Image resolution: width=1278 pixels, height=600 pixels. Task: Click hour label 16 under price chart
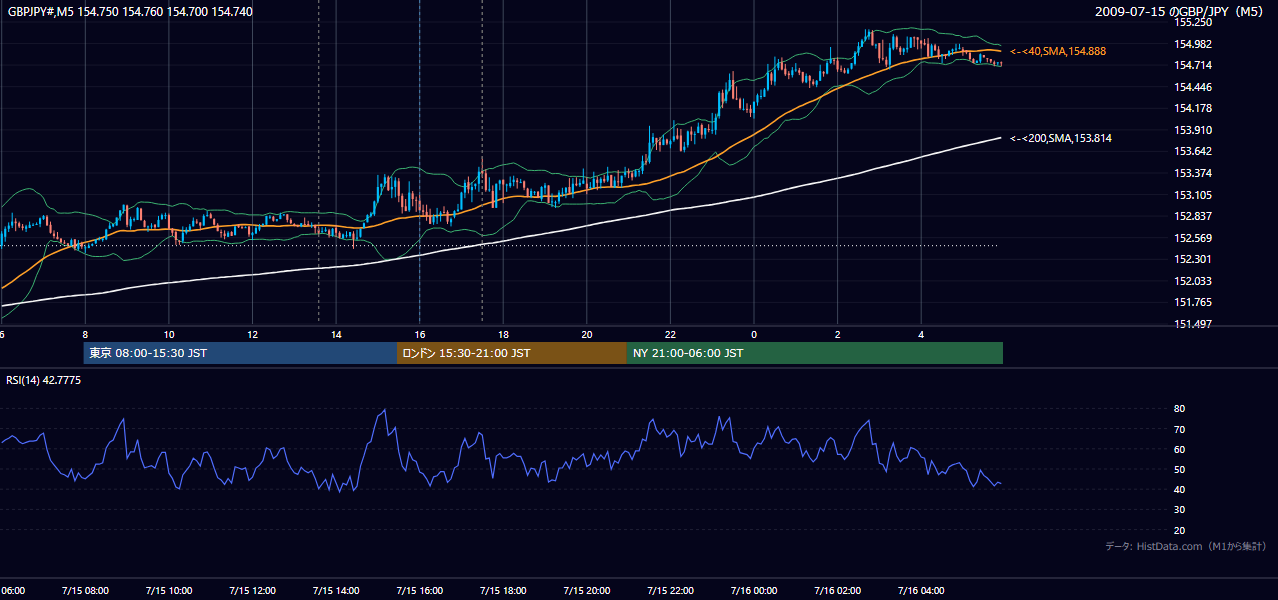point(420,334)
